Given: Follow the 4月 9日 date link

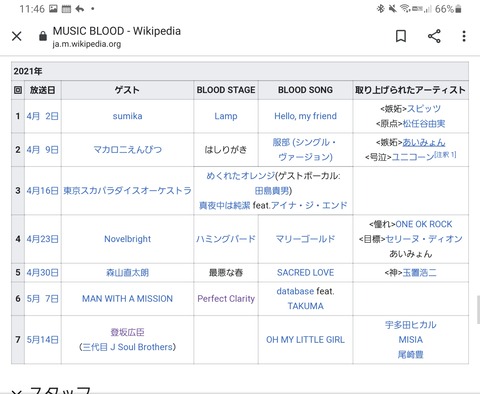Looking at the screenshot, I should [42, 149].
